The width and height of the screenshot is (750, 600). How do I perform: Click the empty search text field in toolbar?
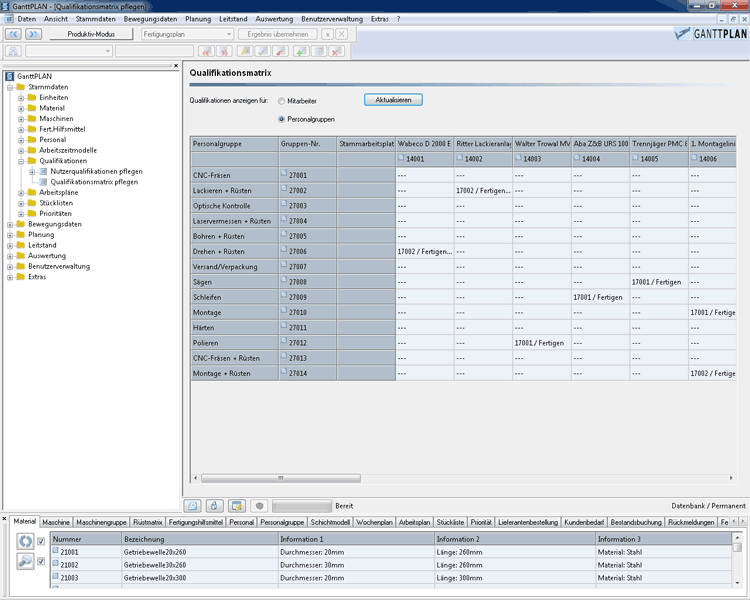(154, 51)
